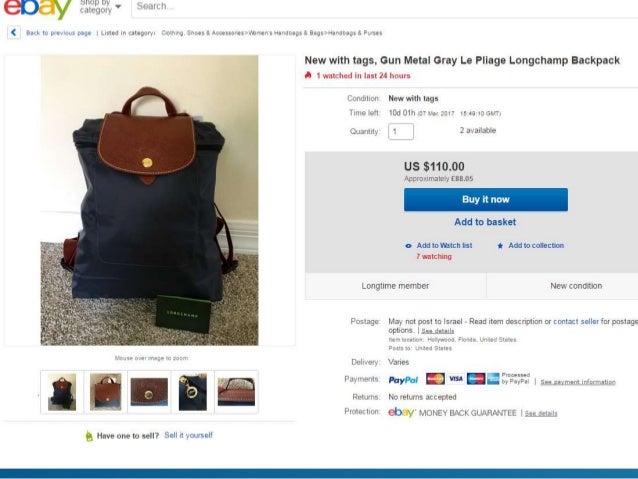Click the Mastercard payment icon
The height and width of the screenshot is (479, 638).
click(x=435, y=379)
